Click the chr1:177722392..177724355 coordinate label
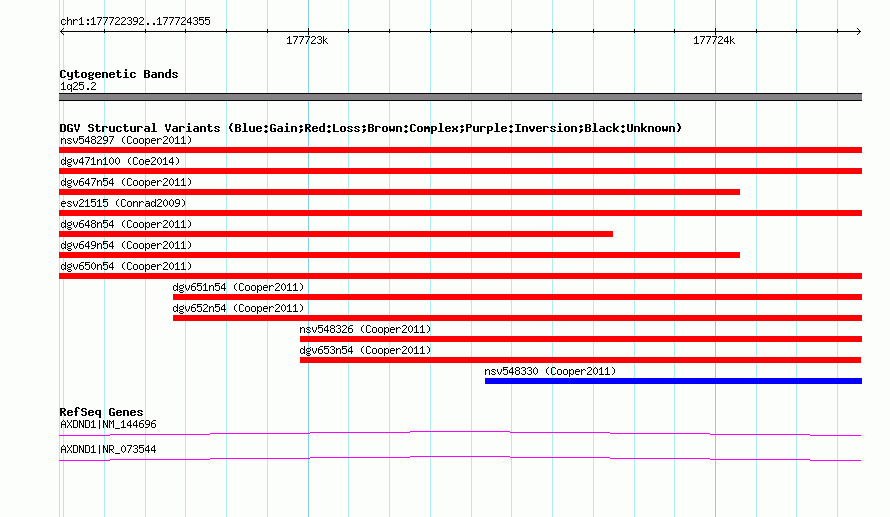Viewport: 890px width, 517px height. click(x=135, y=22)
